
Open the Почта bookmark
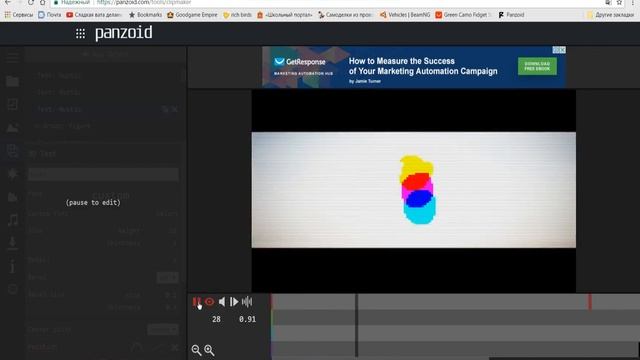click(x=49, y=15)
